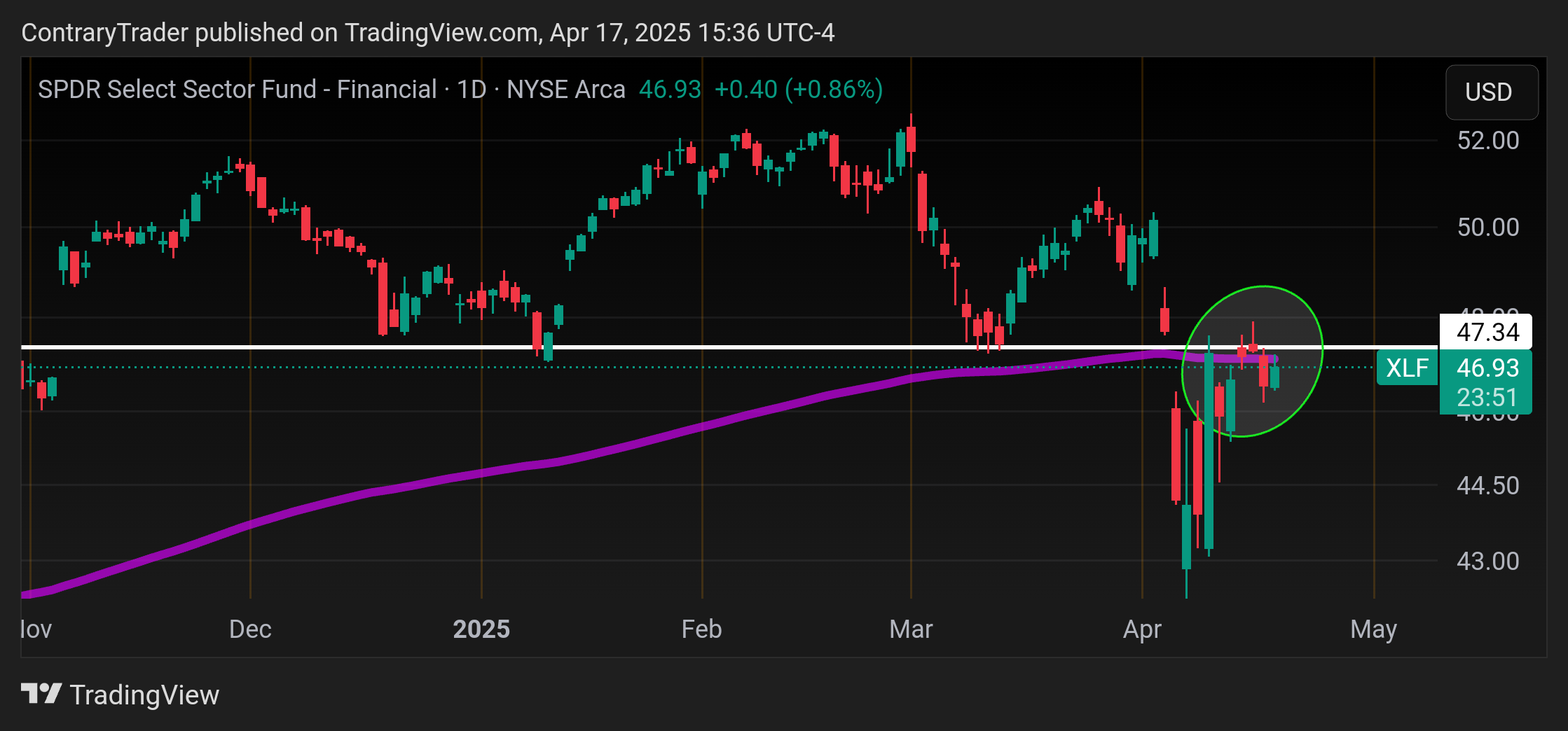The height and width of the screenshot is (731, 1568).
Task: Click the XLF symbol price tag
Action: 1407,368
